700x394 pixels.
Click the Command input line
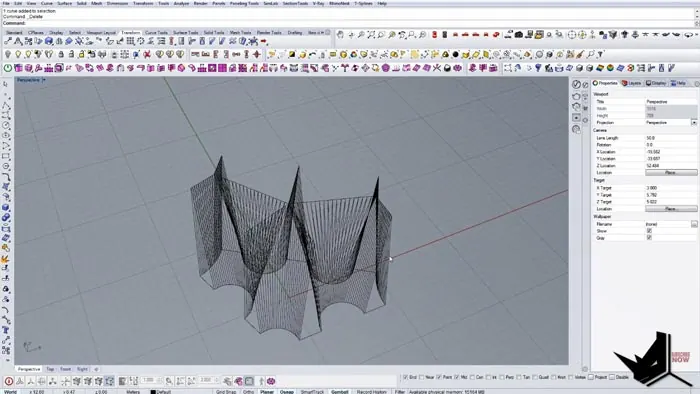click(x=348, y=23)
